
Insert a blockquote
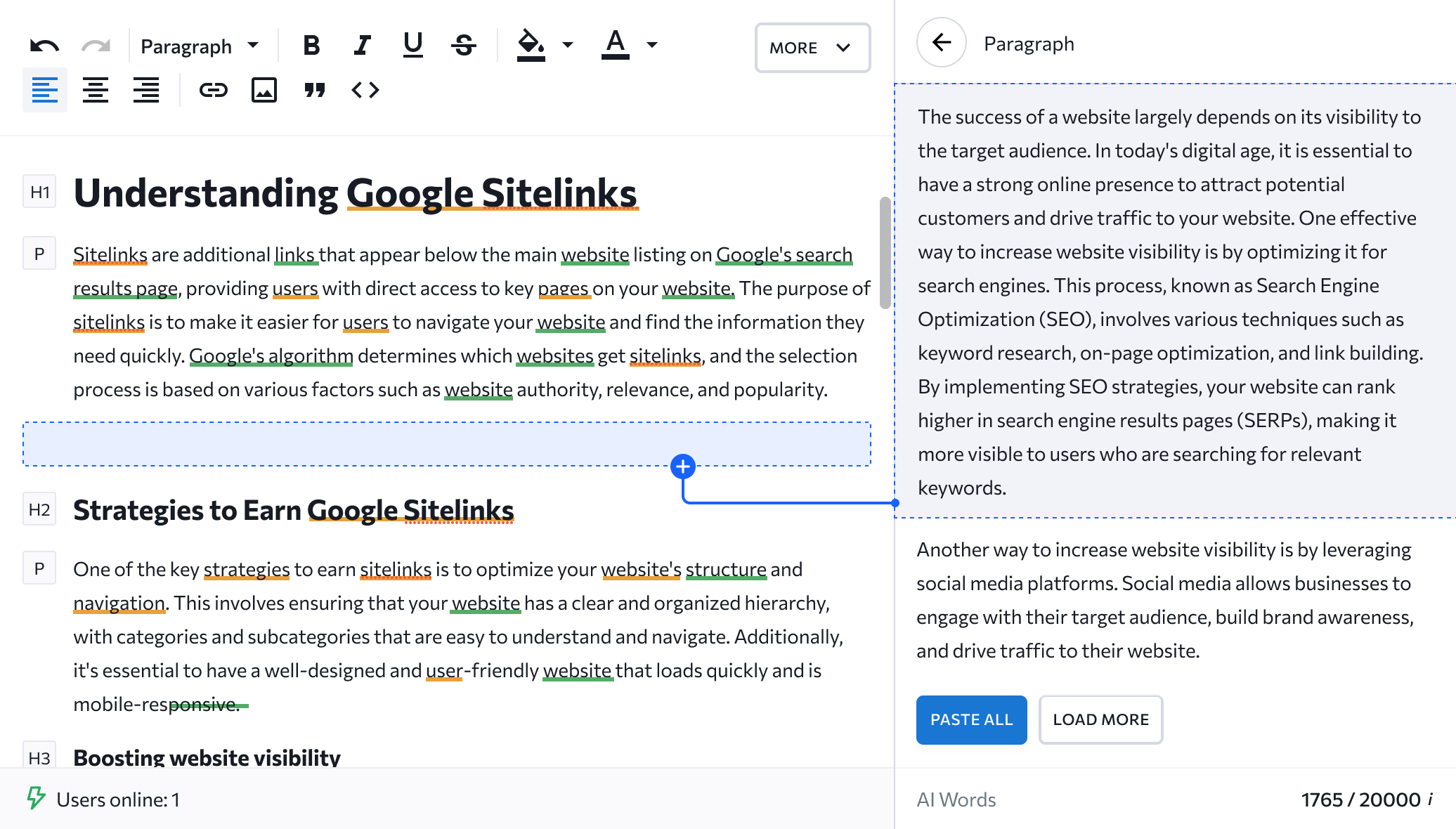315,90
